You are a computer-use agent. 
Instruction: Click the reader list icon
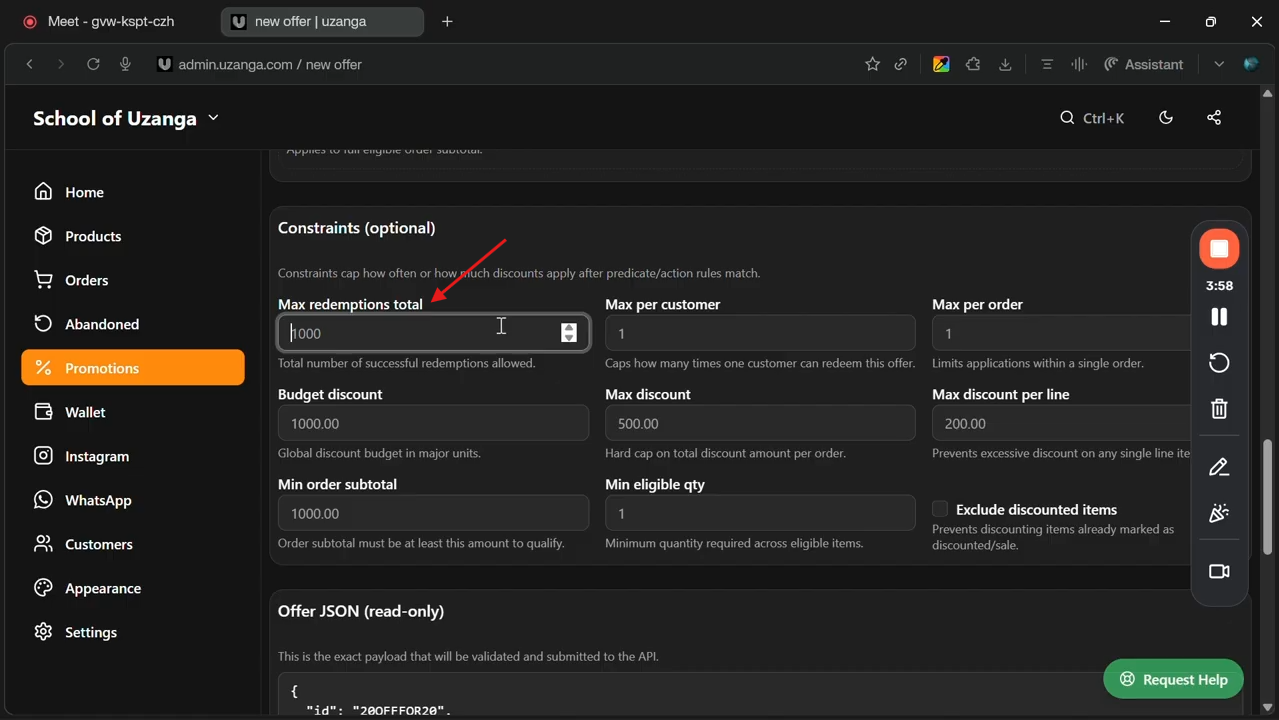[x=1047, y=64]
